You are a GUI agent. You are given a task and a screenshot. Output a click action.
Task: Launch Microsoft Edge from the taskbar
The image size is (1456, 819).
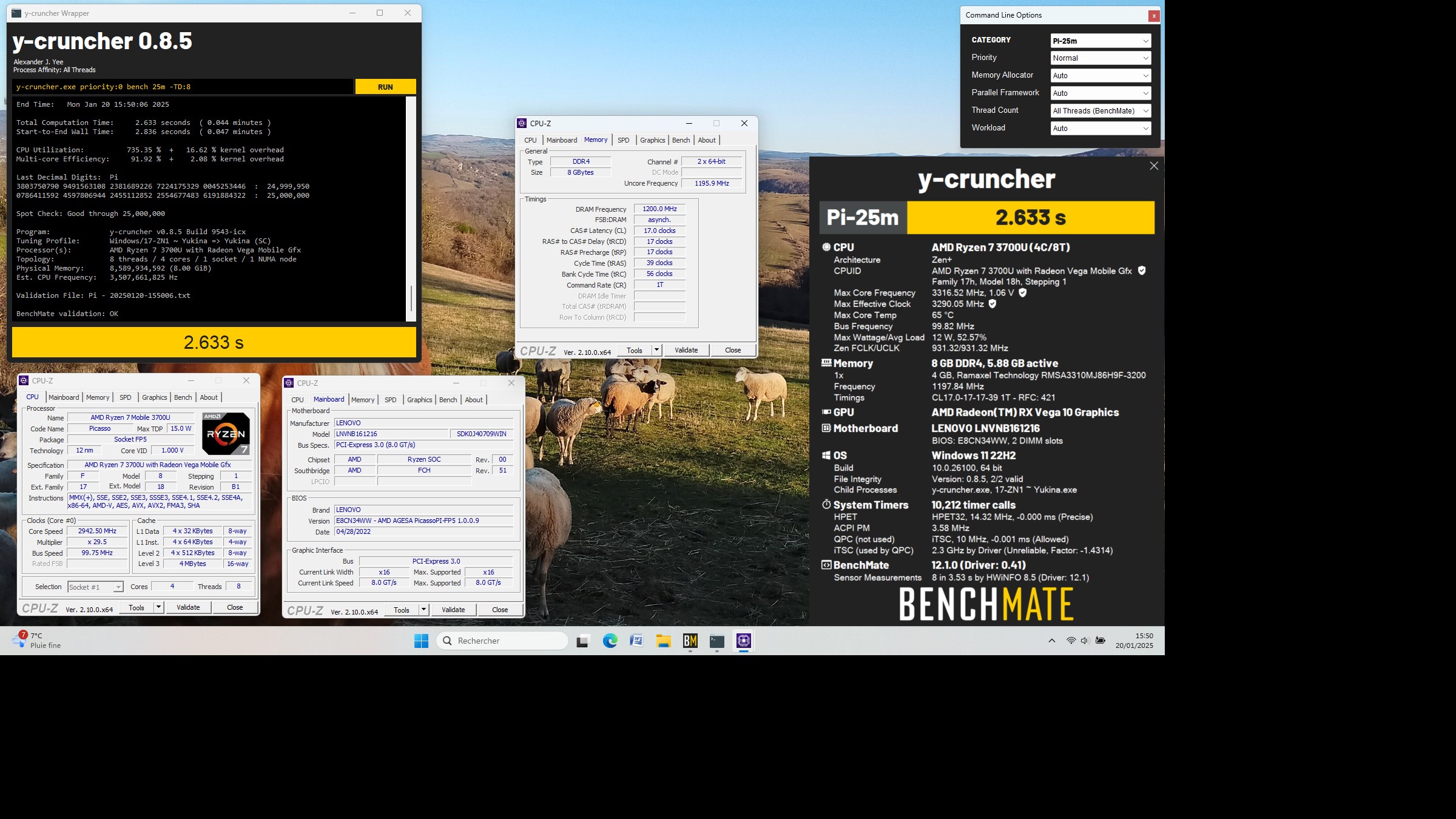pos(610,641)
